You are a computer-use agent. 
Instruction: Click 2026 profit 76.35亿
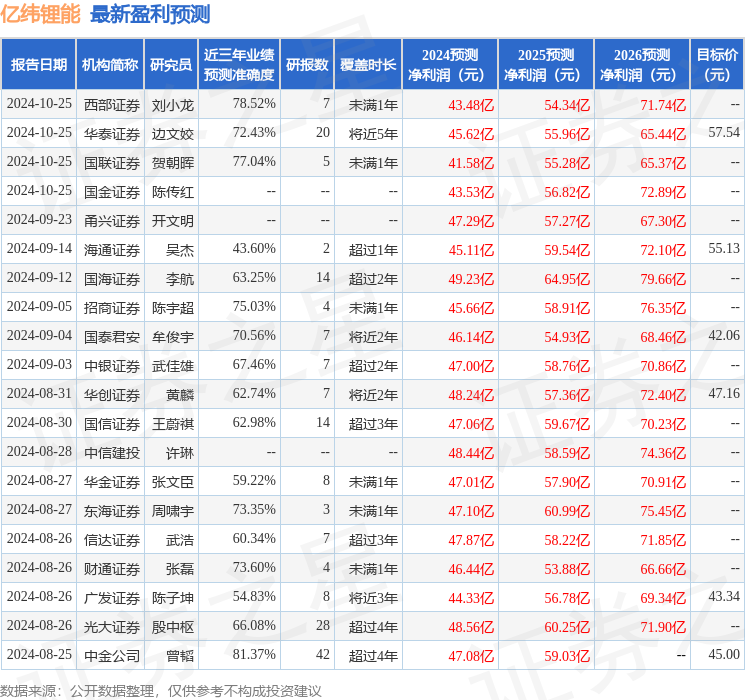663,308
